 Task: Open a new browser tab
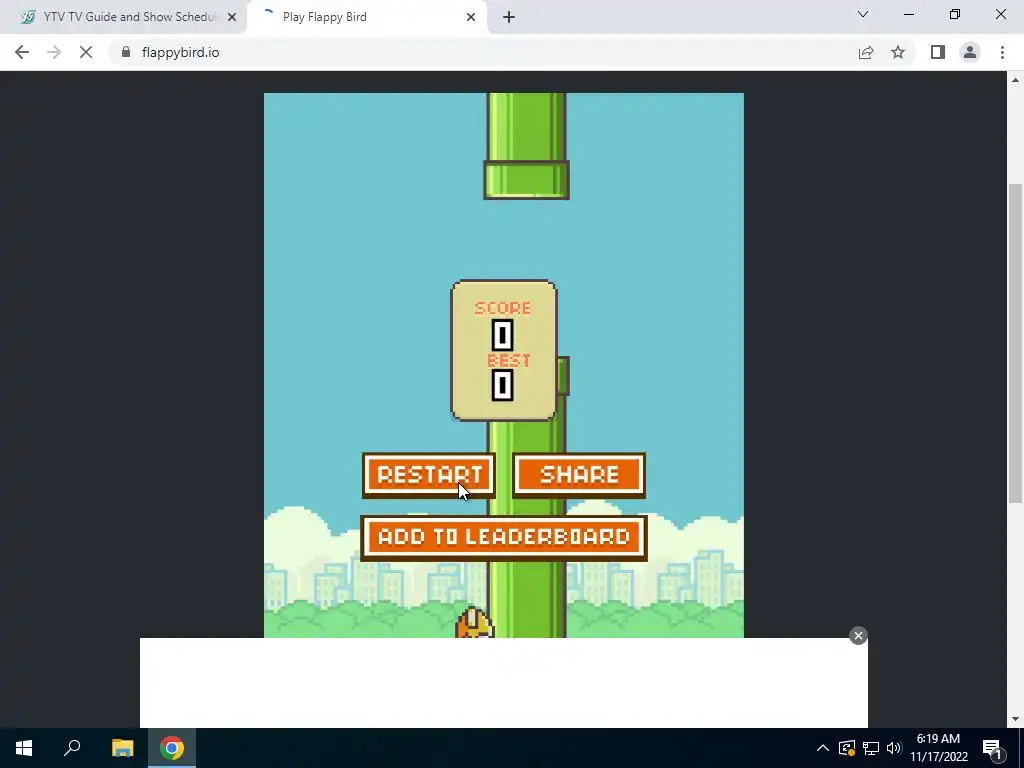click(509, 17)
